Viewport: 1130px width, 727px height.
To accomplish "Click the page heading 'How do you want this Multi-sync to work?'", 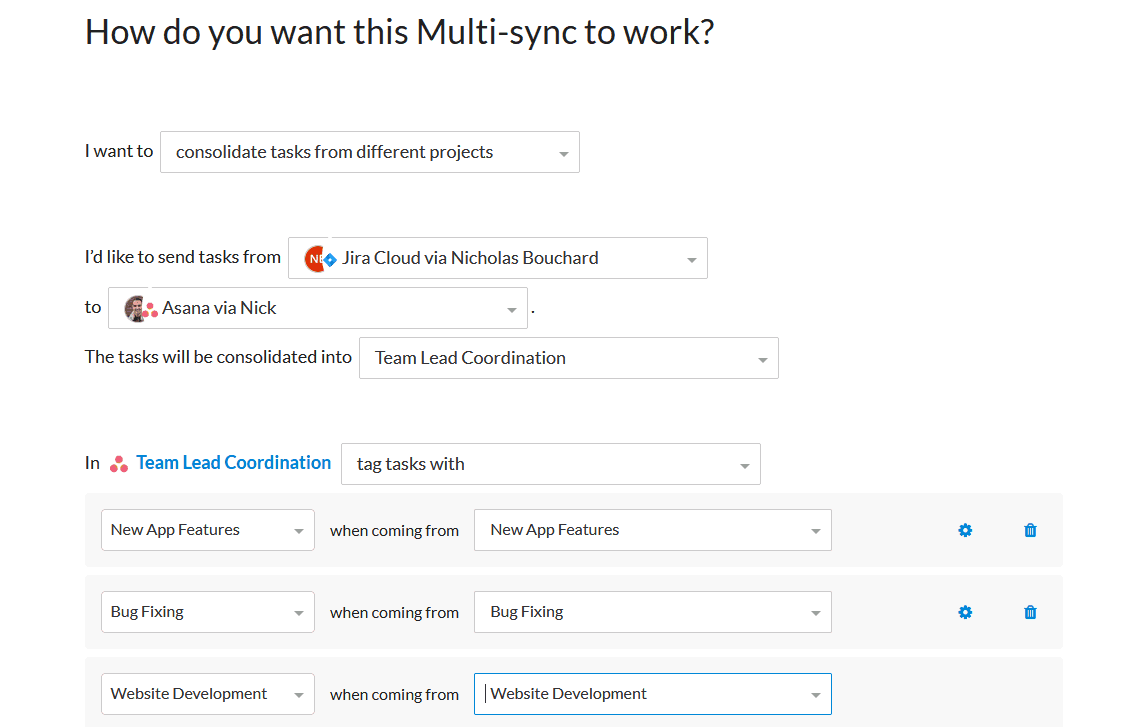I will [400, 33].
